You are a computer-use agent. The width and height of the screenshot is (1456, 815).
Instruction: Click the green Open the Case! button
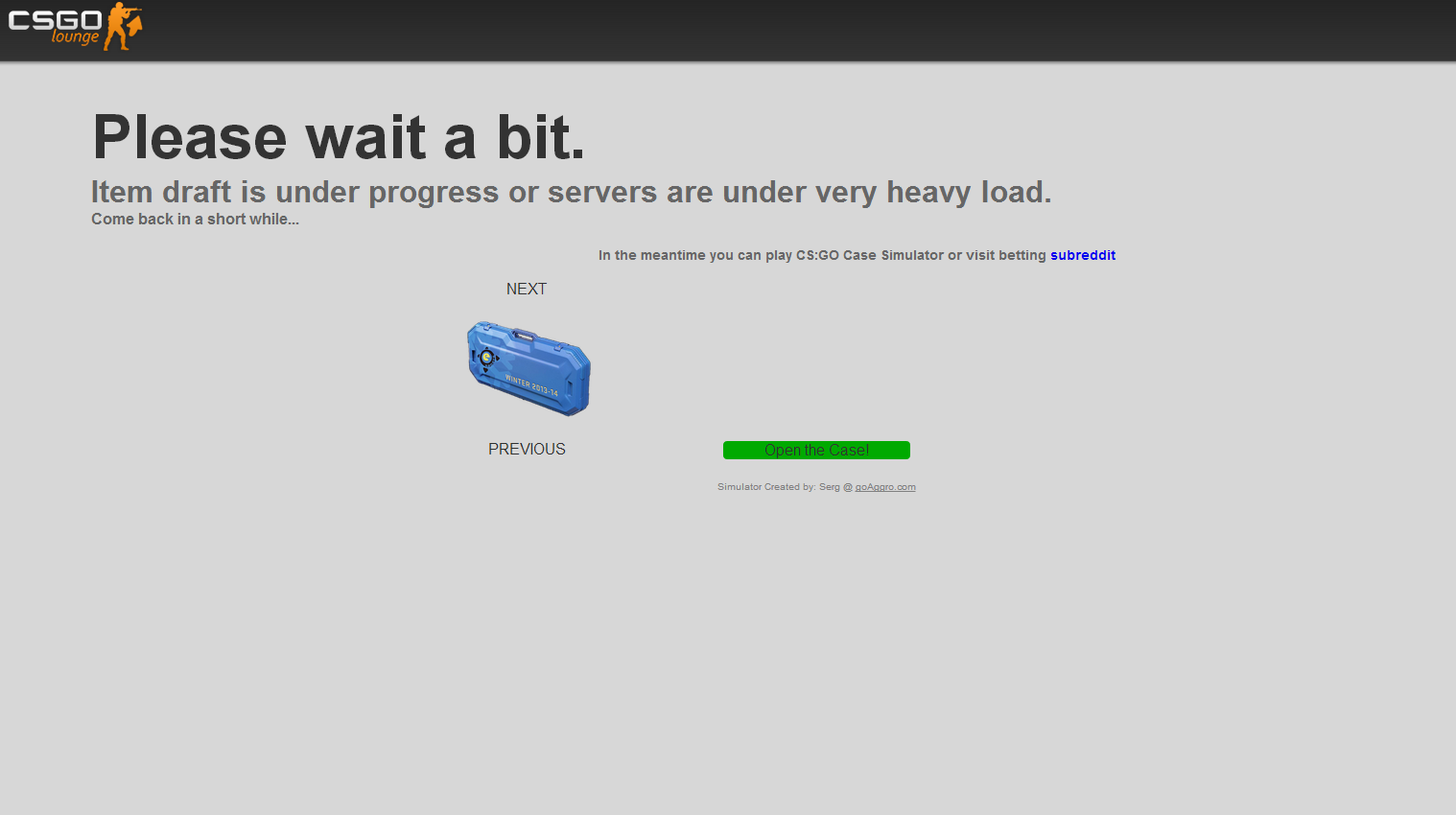point(816,450)
